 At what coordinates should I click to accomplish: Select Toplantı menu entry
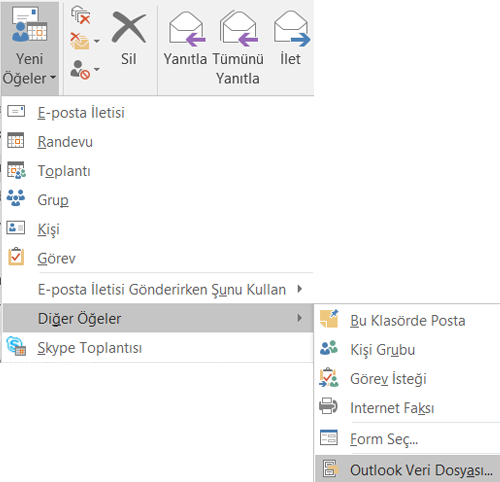[157, 171]
